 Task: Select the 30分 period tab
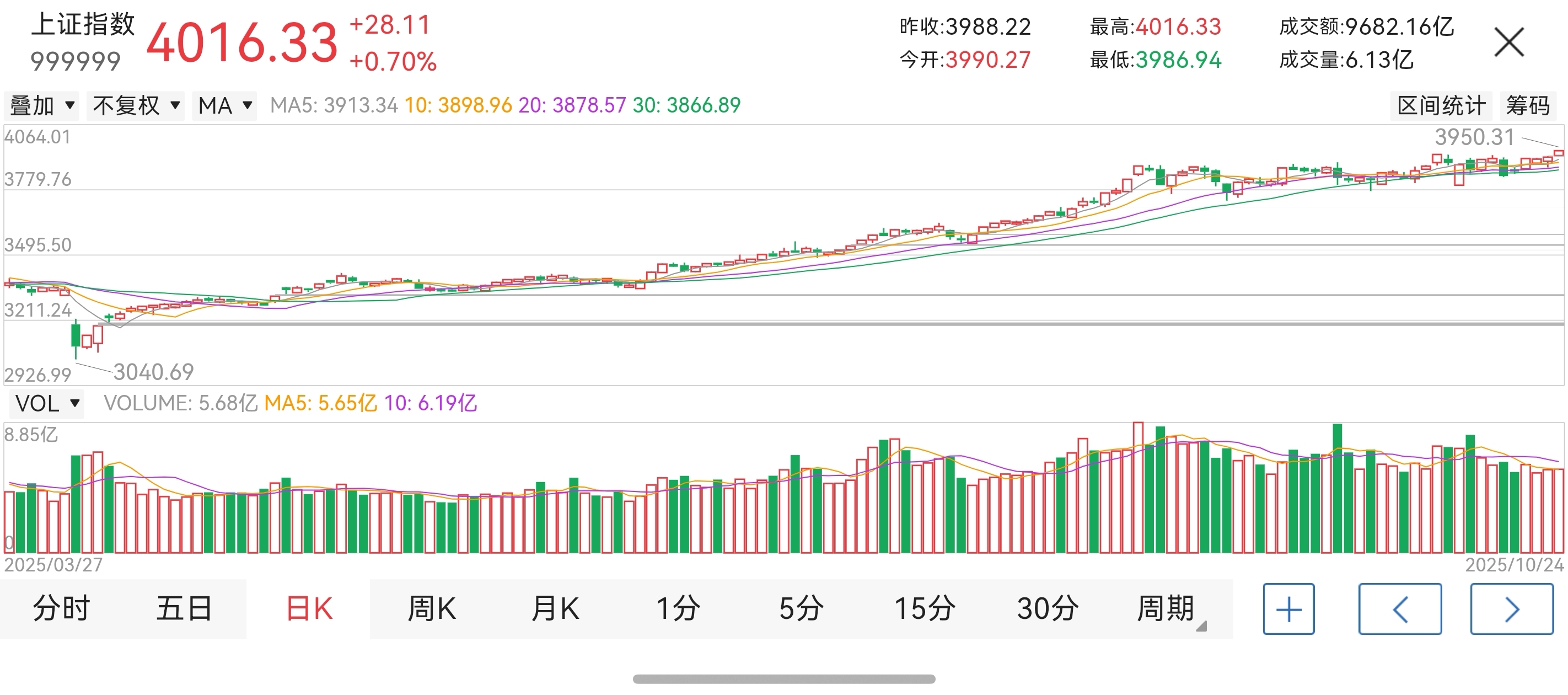pos(1047,608)
